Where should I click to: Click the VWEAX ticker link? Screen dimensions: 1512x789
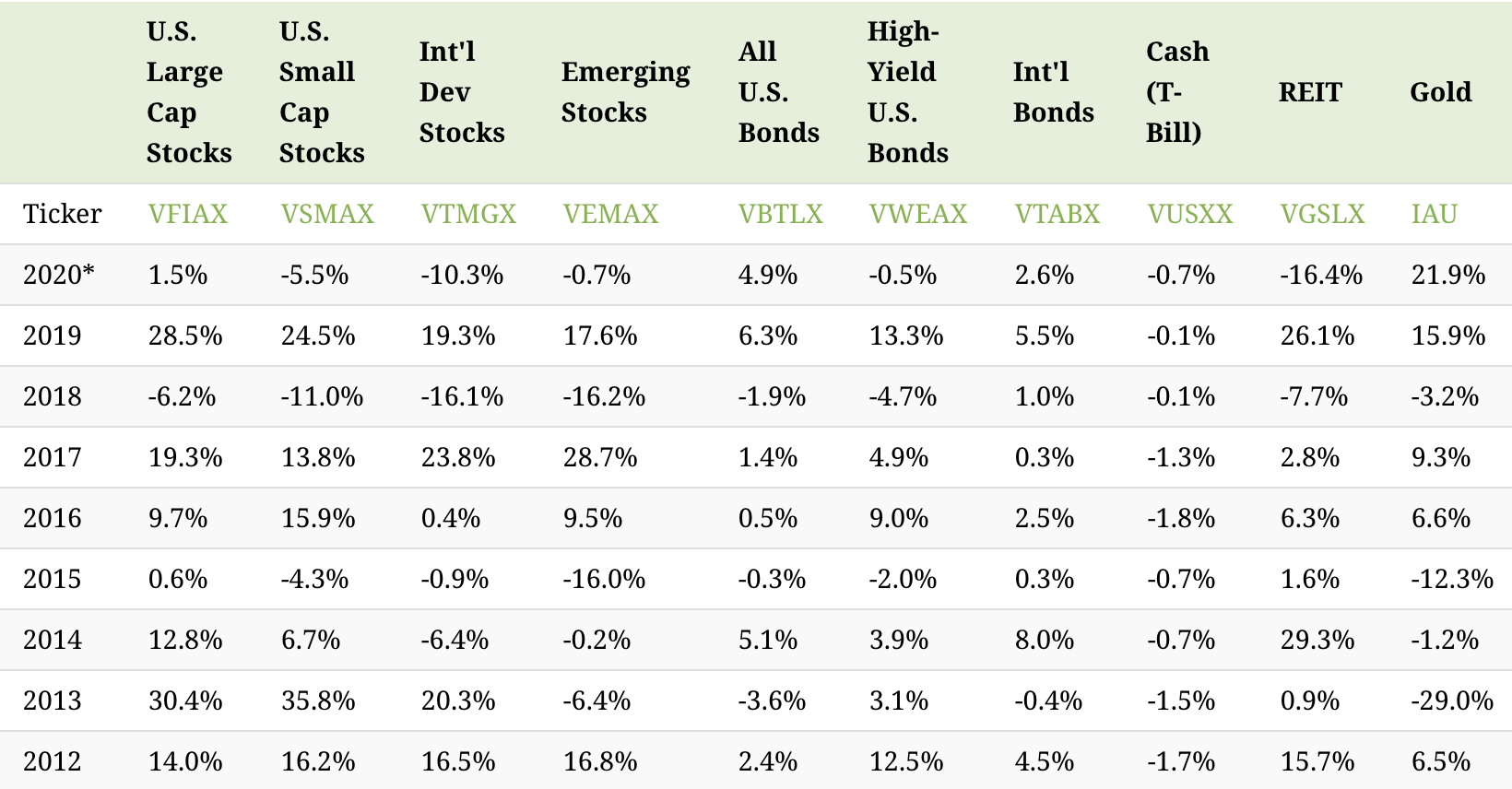[x=917, y=214]
